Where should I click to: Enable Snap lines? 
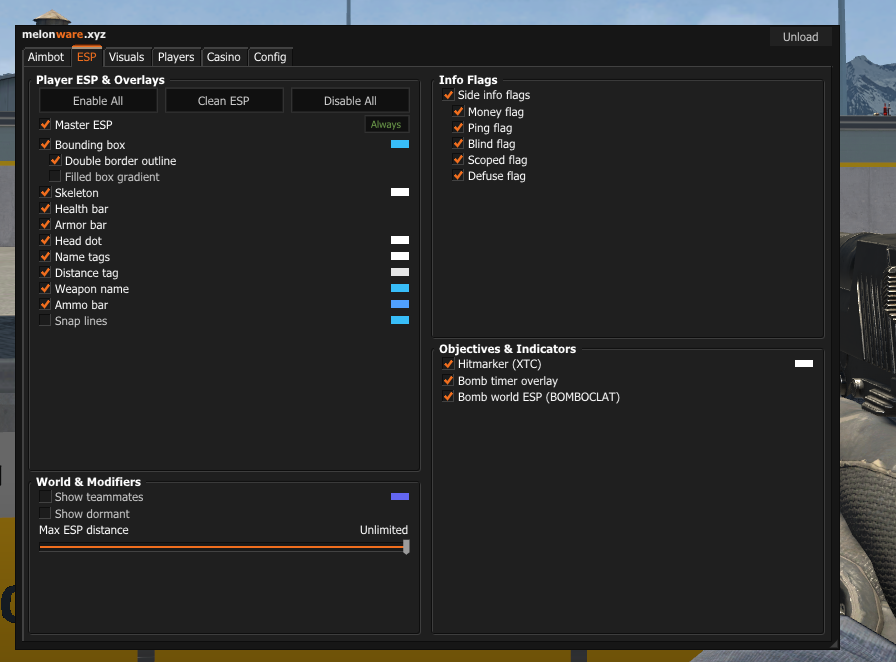[45, 320]
